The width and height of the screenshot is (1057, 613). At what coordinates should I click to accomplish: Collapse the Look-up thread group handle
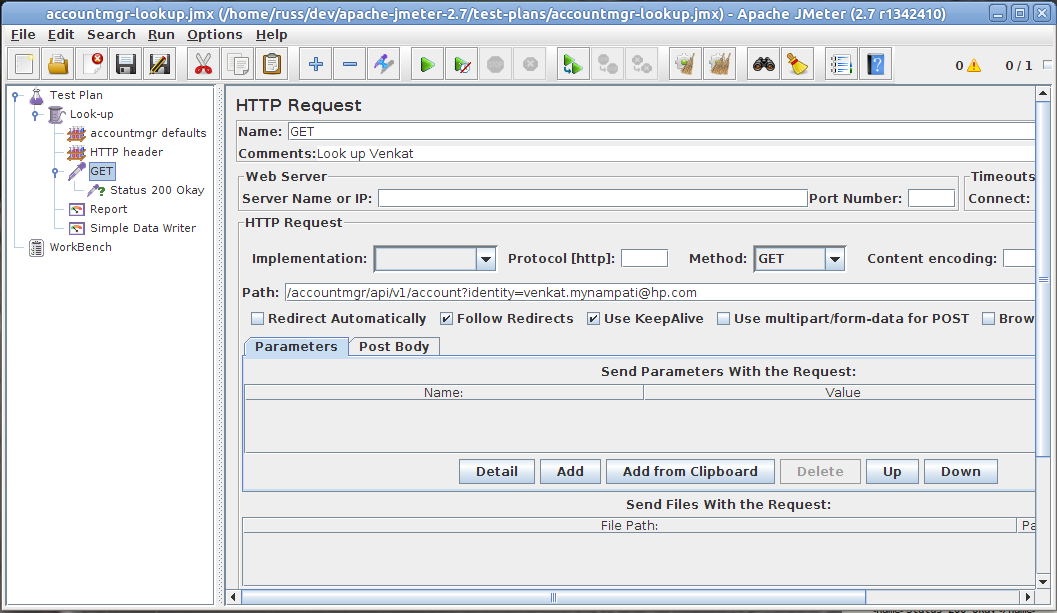pos(35,115)
